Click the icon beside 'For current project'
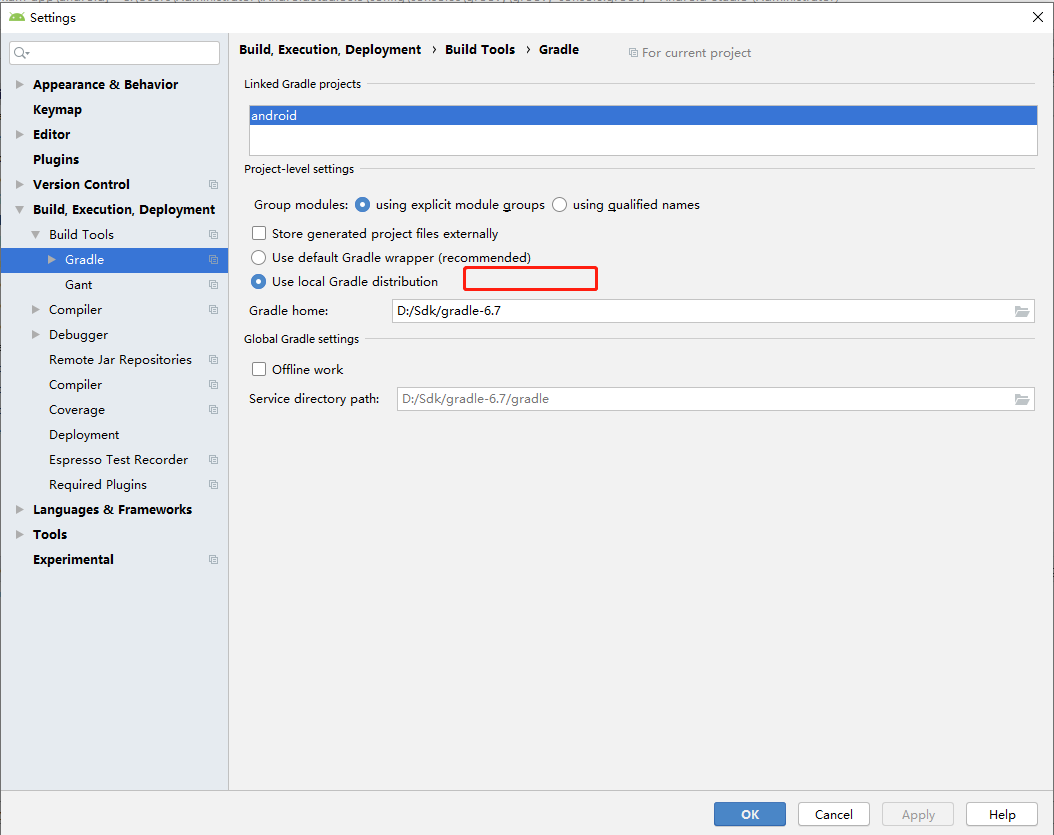Image resolution: width=1054 pixels, height=835 pixels. click(x=633, y=52)
